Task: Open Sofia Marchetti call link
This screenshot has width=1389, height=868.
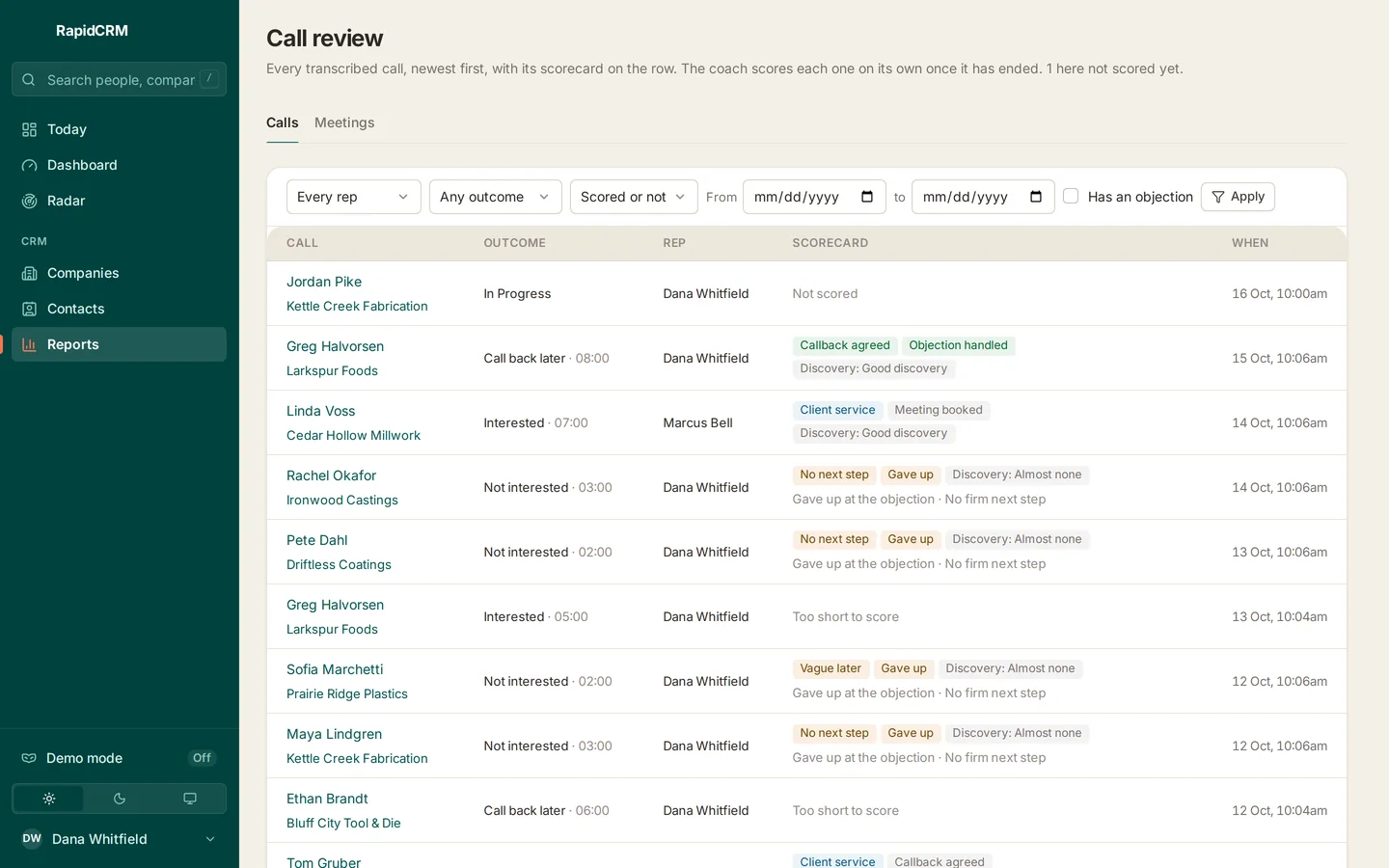Action: click(335, 669)
